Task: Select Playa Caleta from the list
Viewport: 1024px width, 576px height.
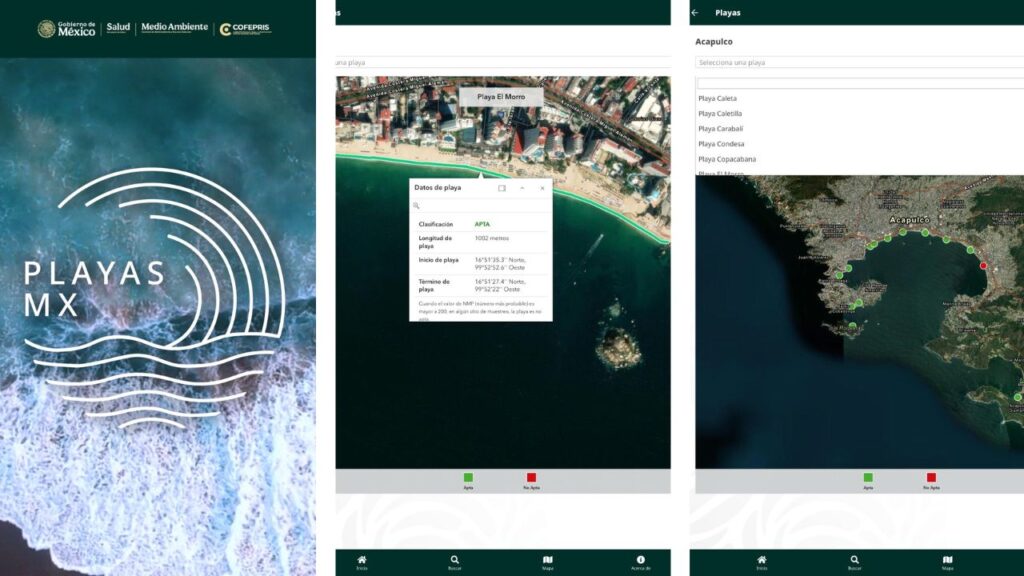Action: coord(717,99)
